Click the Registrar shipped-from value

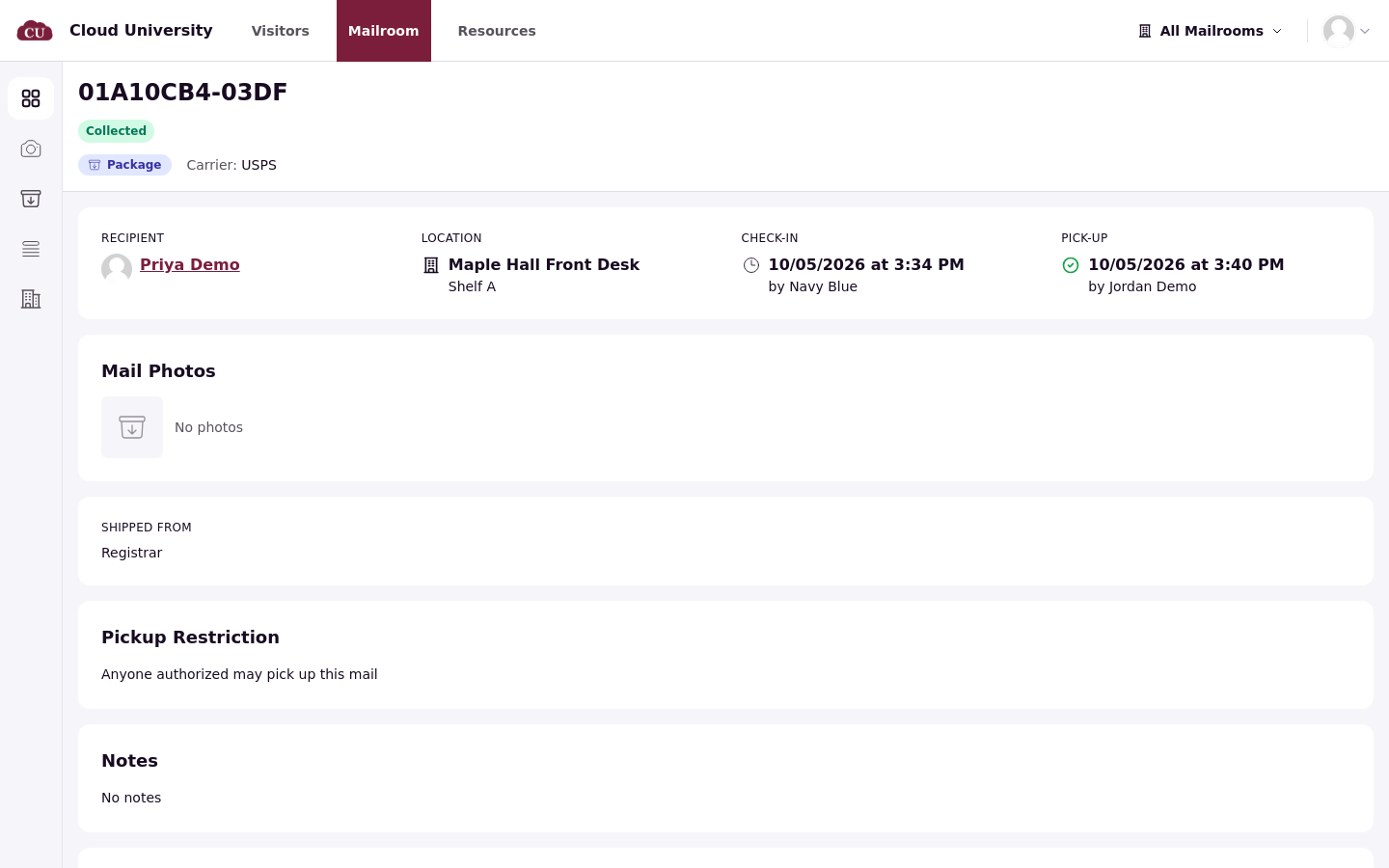point(132,553)
